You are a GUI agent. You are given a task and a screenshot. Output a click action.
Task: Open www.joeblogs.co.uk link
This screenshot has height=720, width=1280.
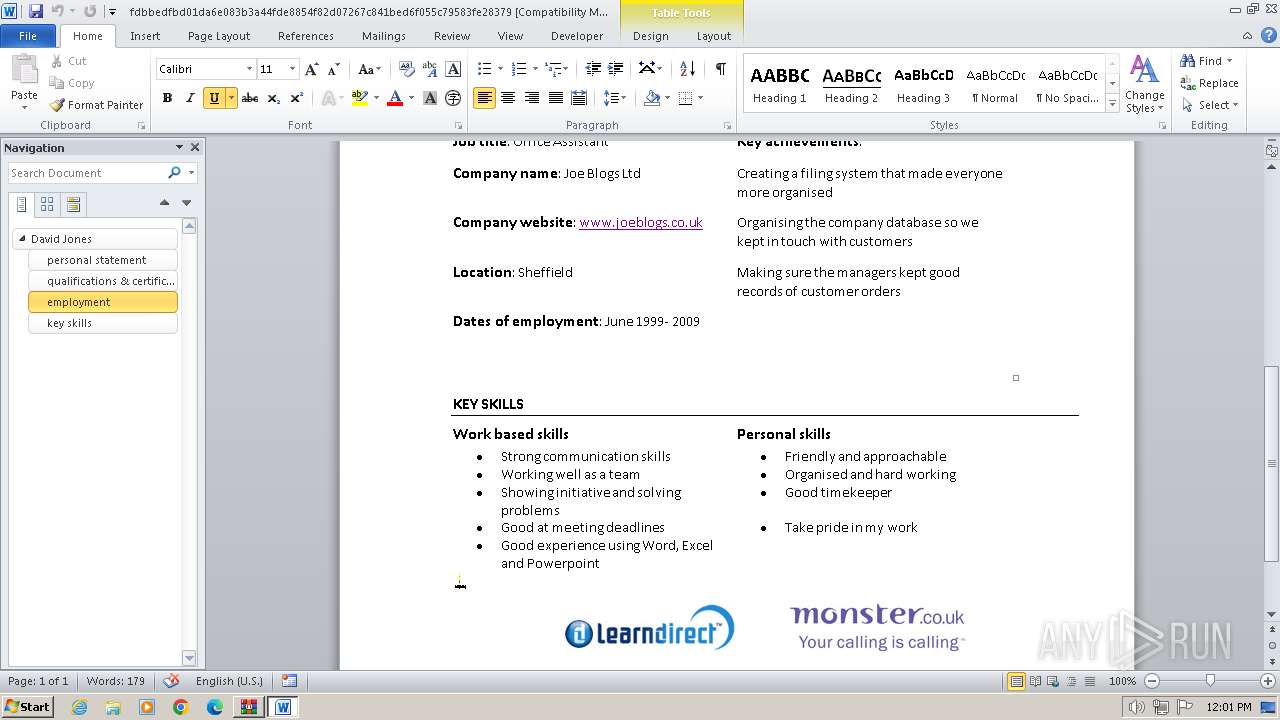(x=641, y=222)
